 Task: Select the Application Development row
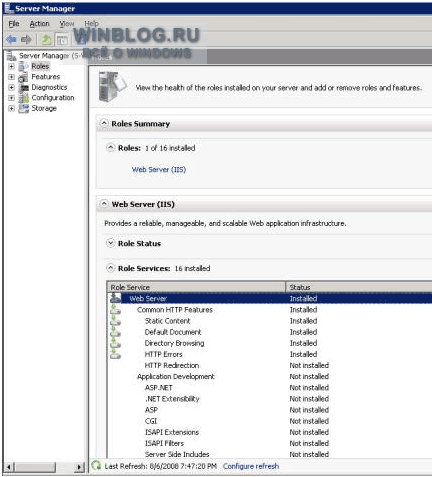270,376
